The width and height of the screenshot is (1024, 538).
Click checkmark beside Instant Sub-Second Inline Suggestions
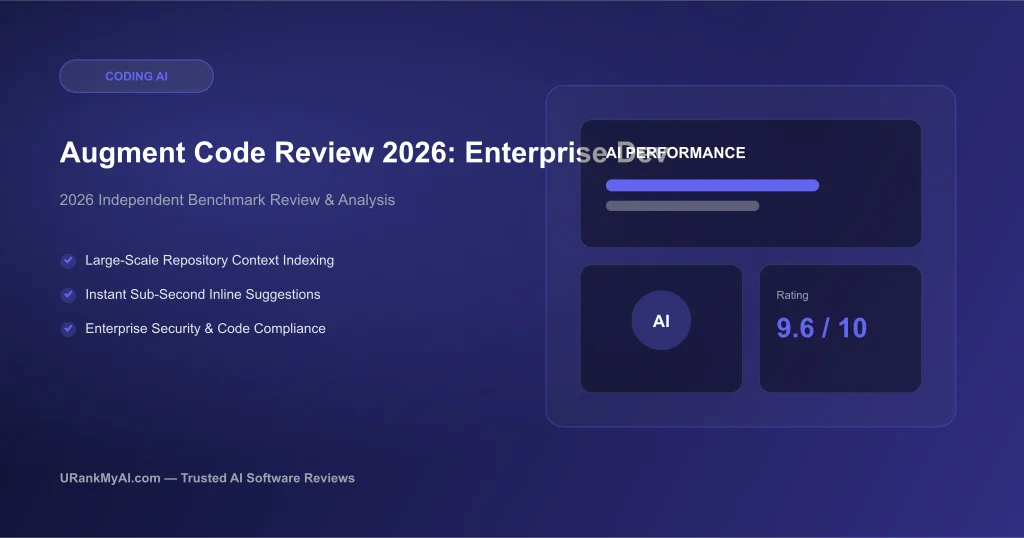coord(68,295)
